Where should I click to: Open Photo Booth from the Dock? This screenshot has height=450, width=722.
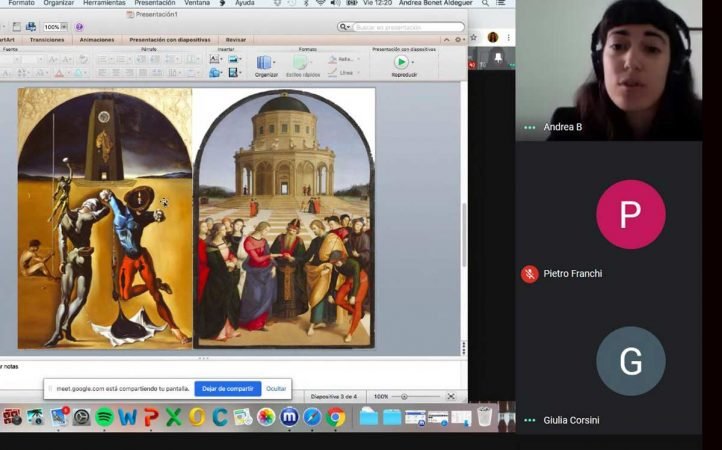[x=12, y=416]
